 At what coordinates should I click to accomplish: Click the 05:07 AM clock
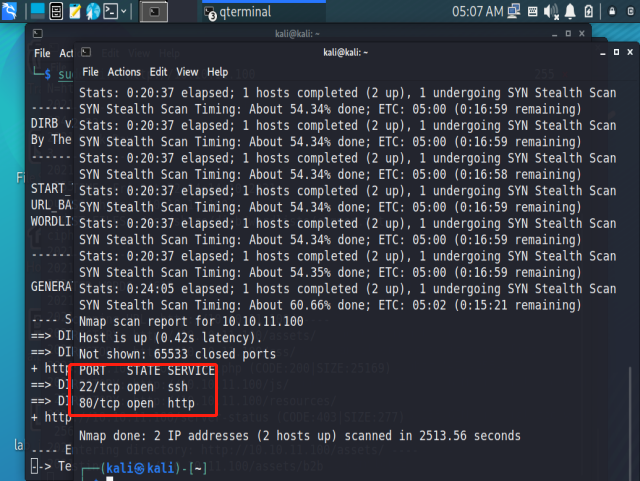pos(477,11)
